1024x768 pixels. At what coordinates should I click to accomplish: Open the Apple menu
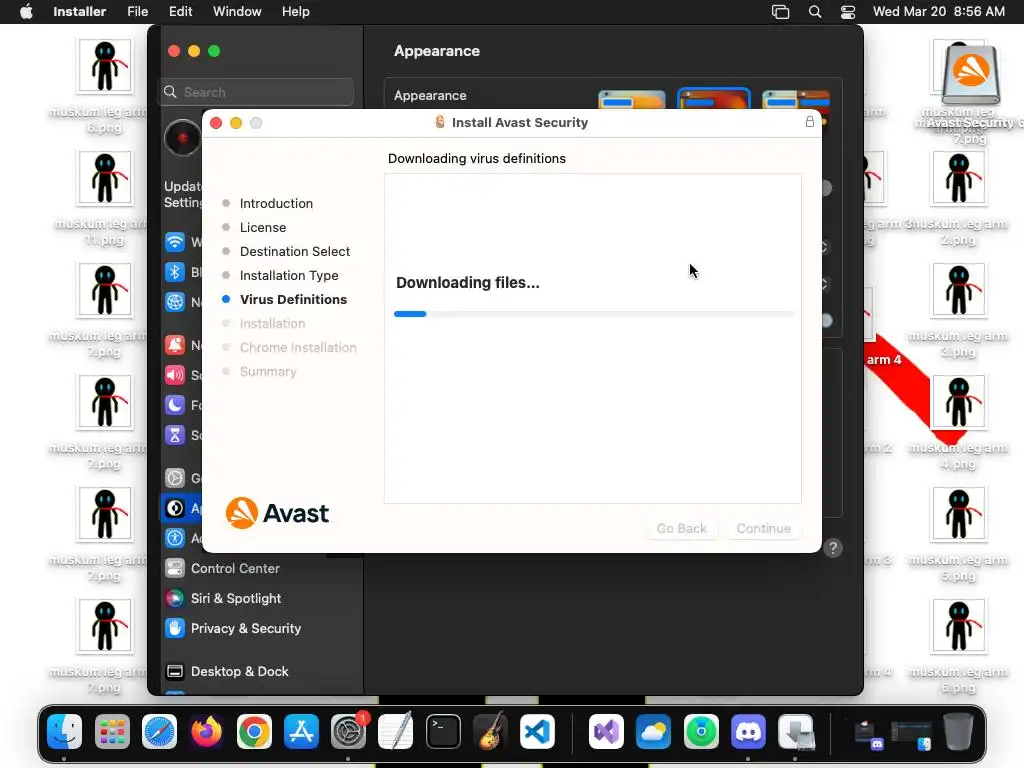tap(26, 12)
